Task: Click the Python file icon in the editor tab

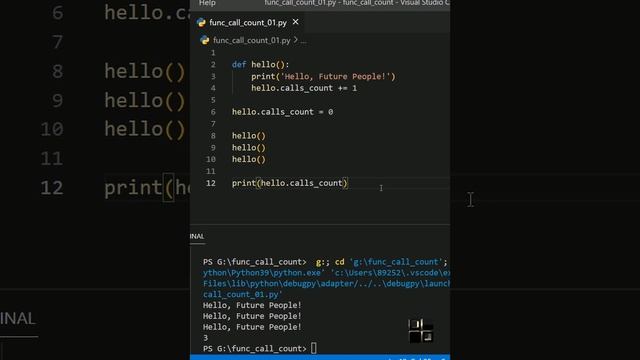Action: pos(201,22)
